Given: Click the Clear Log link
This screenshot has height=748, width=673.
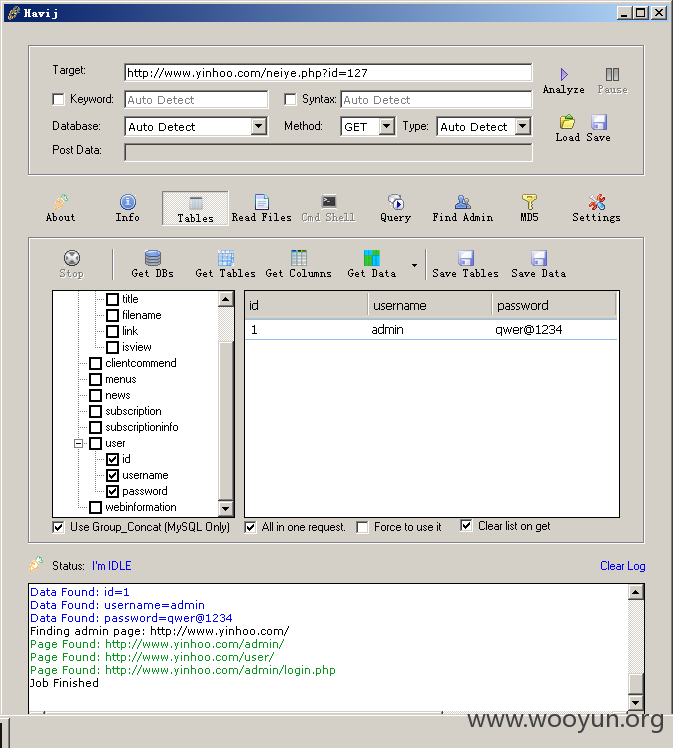Looking at the screenshot, I should (x=622, y=566).
